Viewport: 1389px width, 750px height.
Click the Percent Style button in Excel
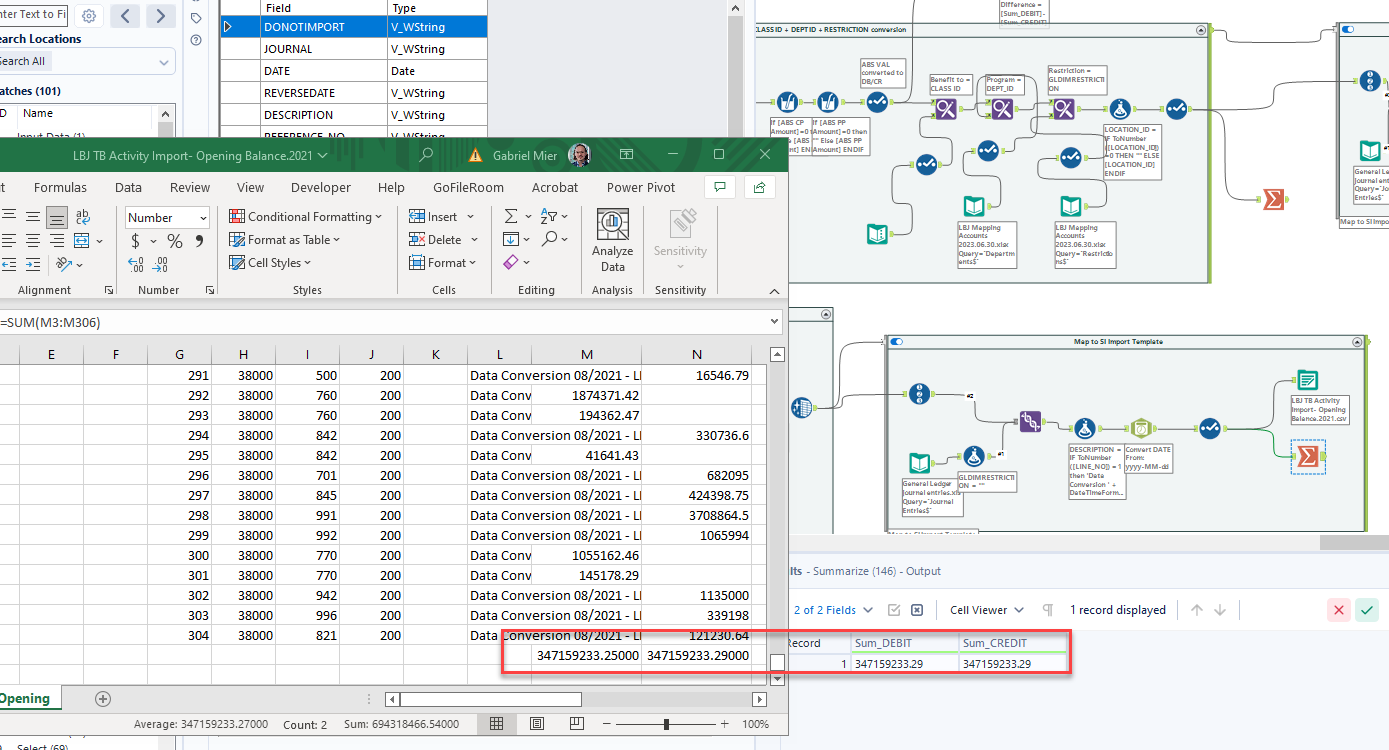point(175,241)
